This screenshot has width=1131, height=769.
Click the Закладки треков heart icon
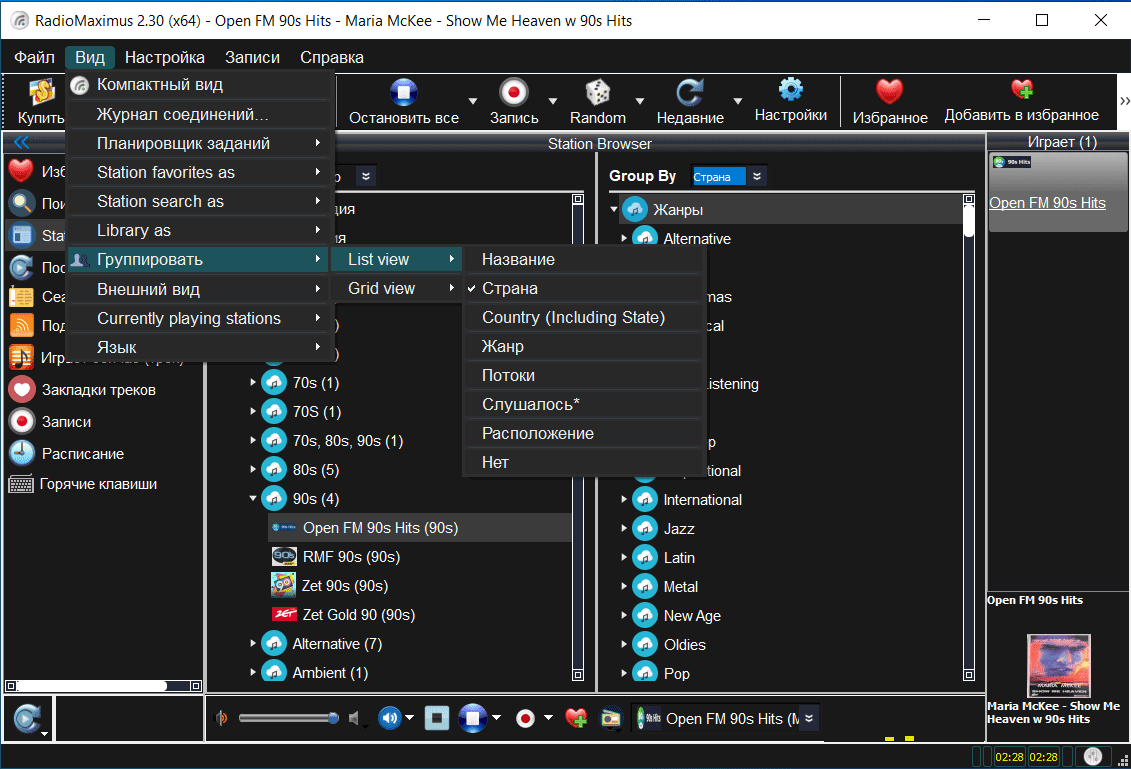tap(22, 390)
